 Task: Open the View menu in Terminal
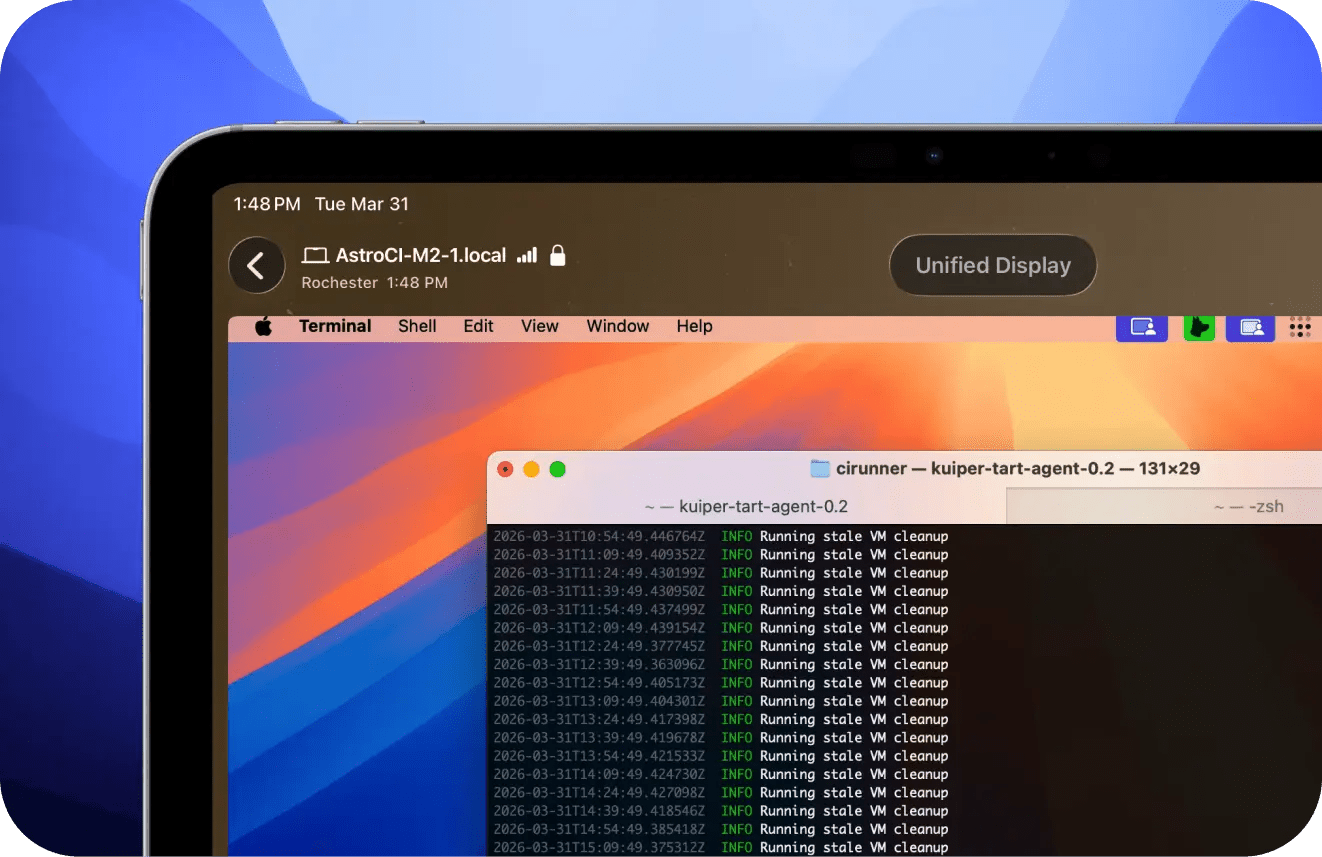tap(539, 326)
